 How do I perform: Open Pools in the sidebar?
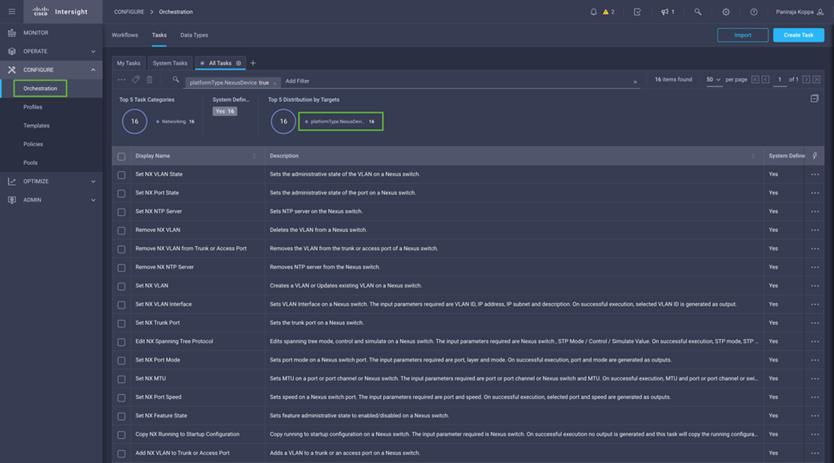pos(31,163)
